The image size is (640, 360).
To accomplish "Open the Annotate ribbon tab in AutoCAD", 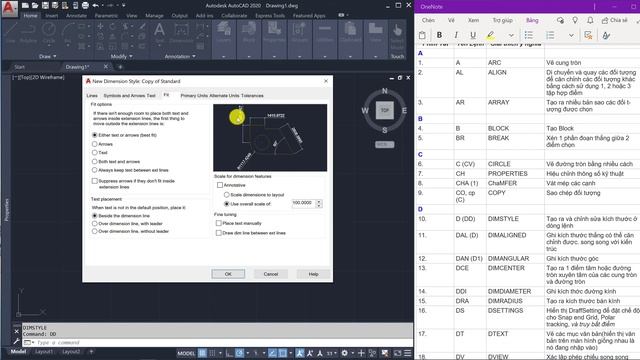I will point(76,16).
